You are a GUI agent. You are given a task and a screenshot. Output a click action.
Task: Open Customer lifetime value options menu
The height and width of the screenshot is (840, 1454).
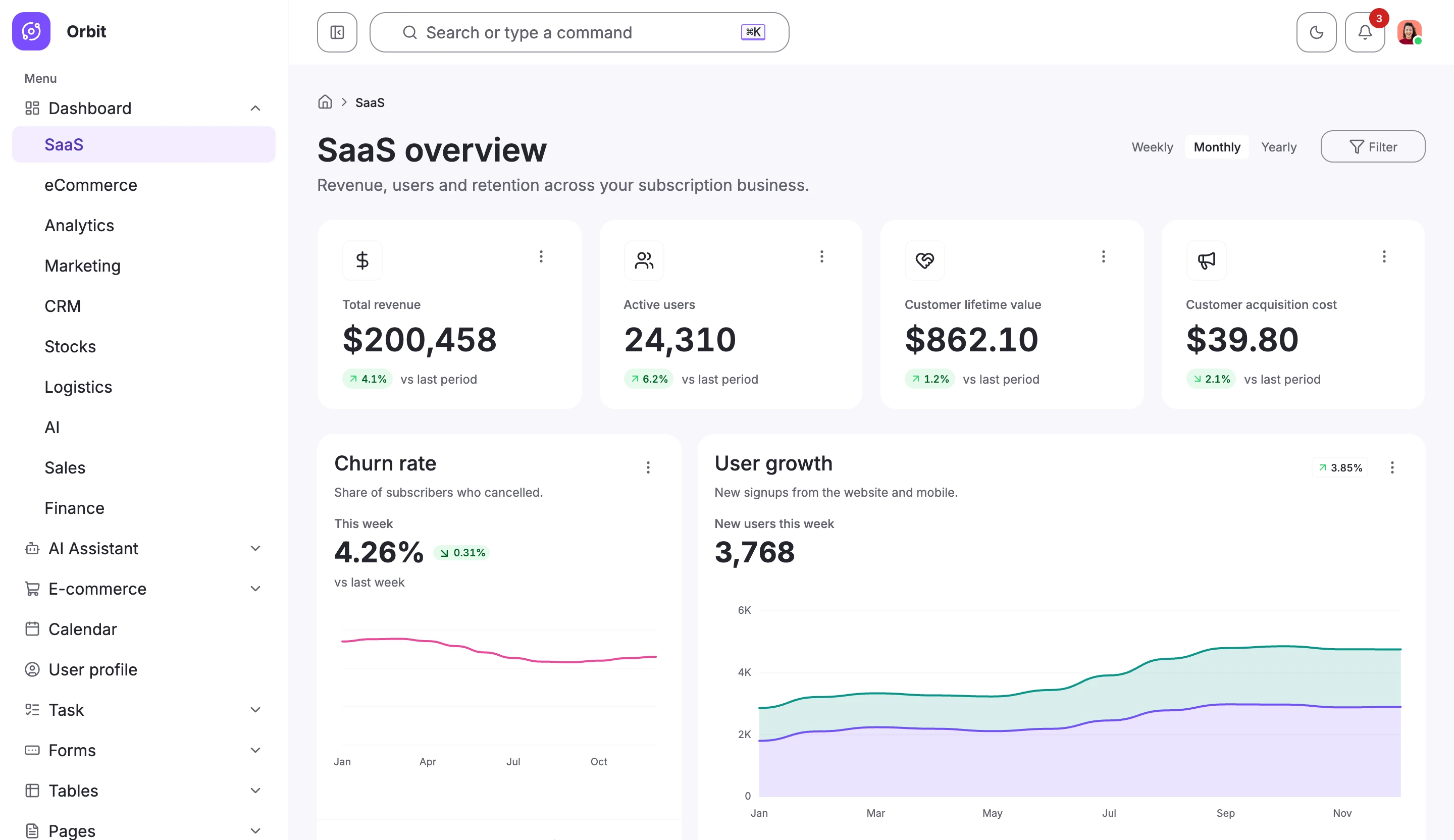1103,257
